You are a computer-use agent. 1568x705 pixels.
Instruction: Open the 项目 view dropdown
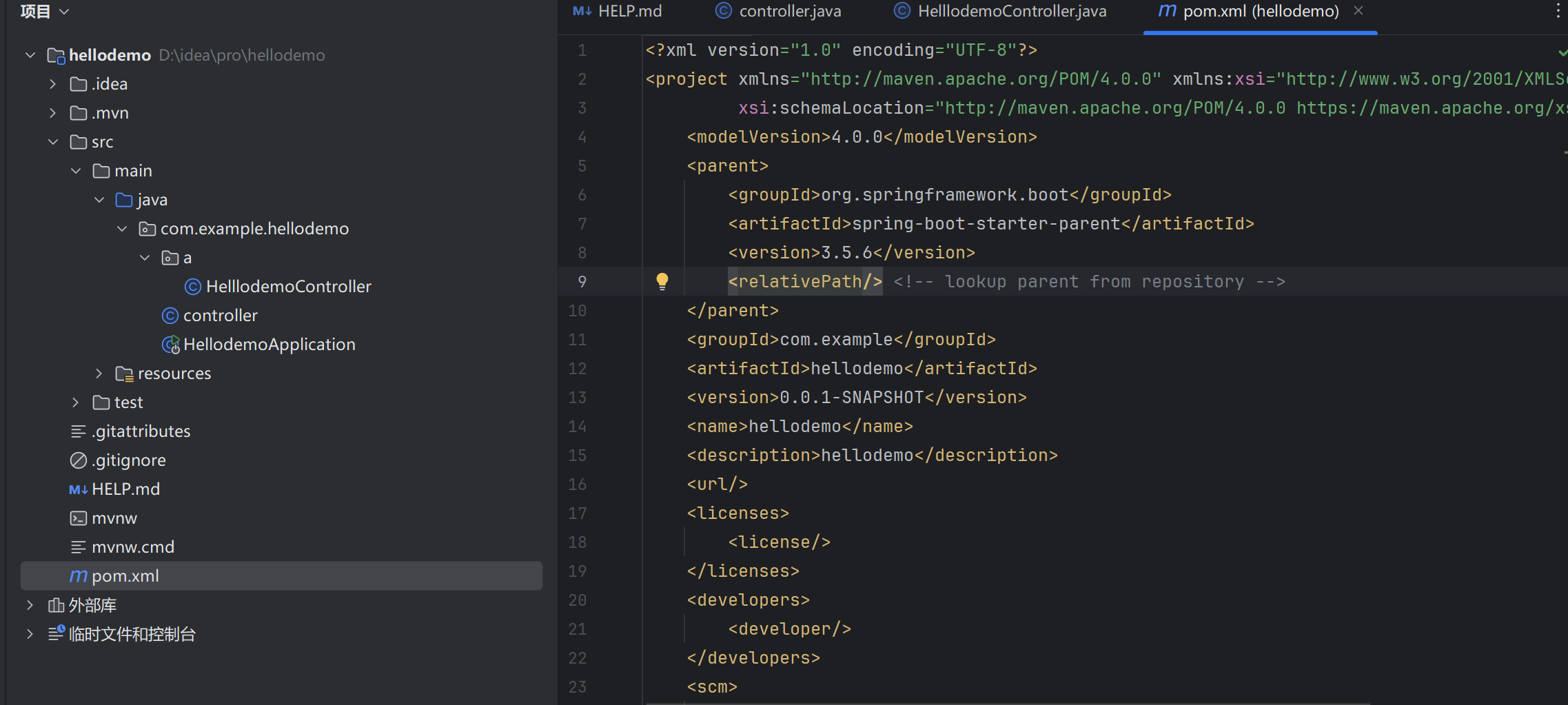pyautogui.click(x=64, y=11)
